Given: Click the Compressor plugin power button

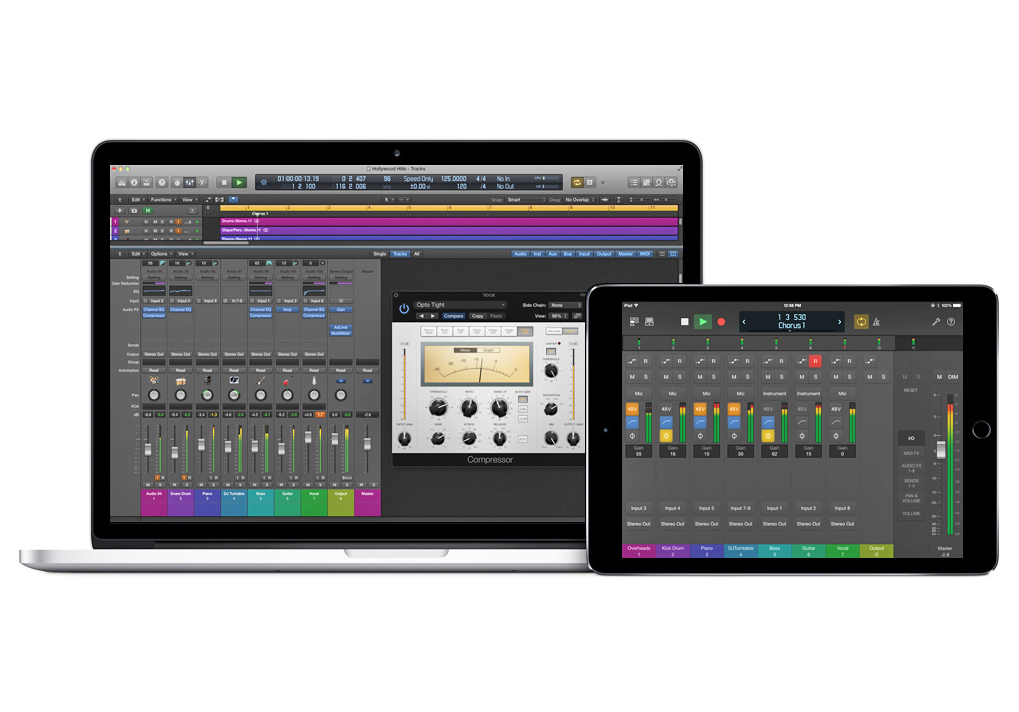Looking at the screenshot, I should [x=404, y=307].
